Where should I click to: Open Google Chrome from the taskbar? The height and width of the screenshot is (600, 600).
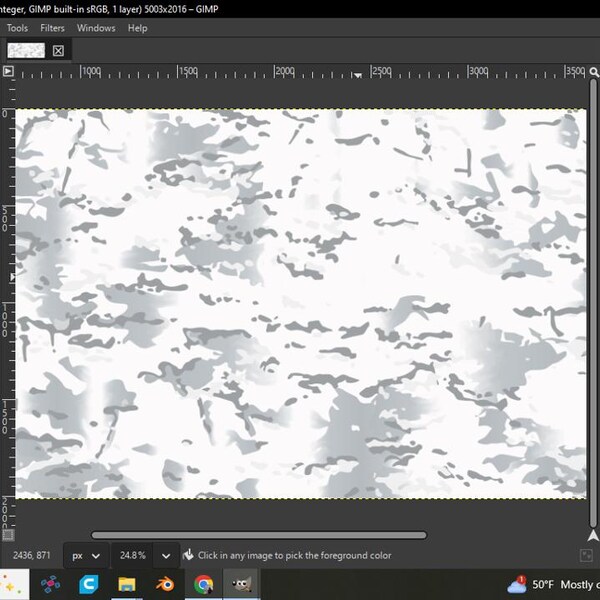point(203,584)
